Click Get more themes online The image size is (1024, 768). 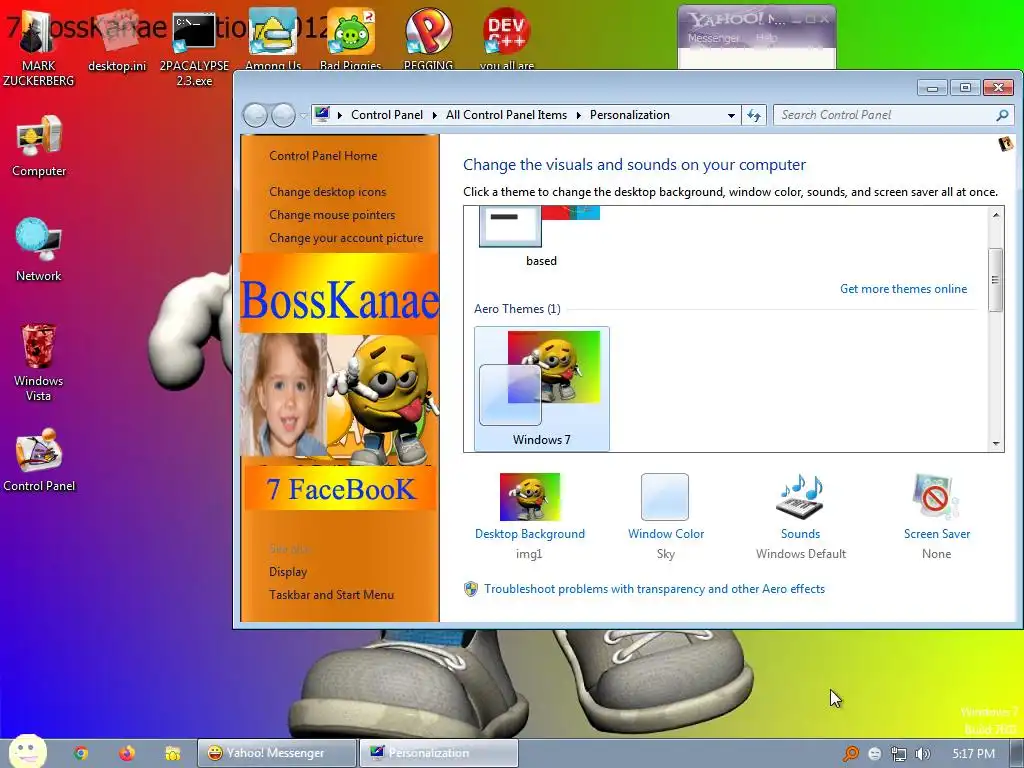(903, 289)
